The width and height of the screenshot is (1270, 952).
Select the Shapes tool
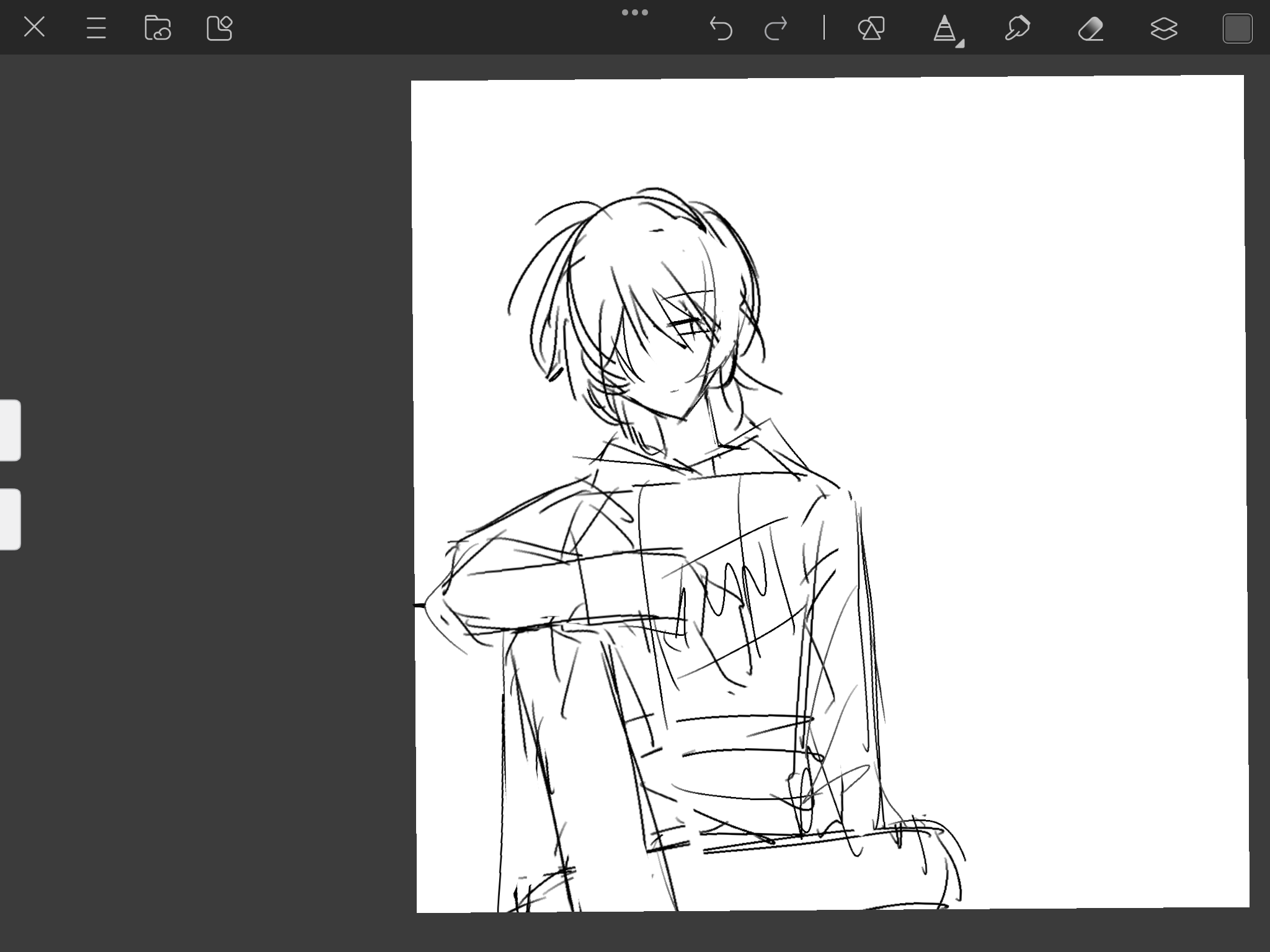click(x=871, y=29)
